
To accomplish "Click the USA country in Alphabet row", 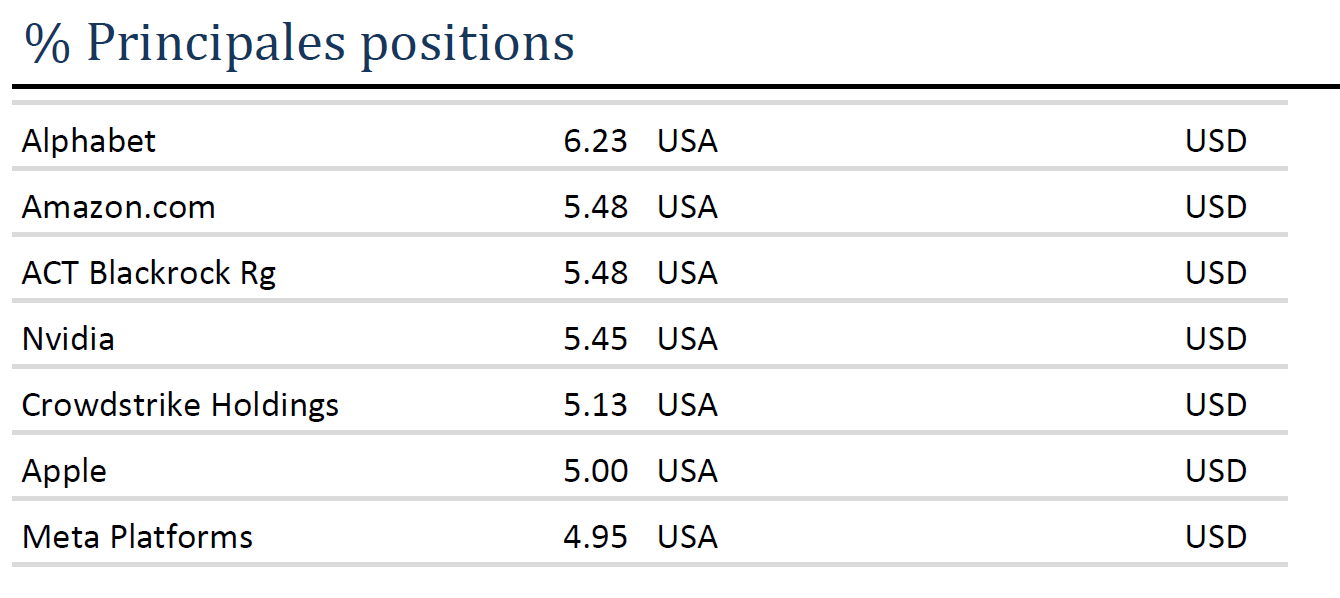I will click(688, 141).
